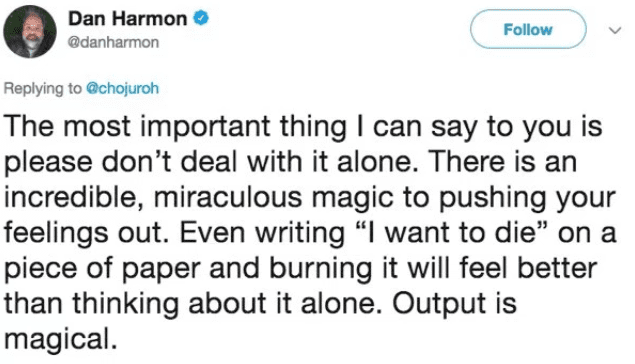Screen dimensions: 635x364
Task: Visit the @danharmon handle
Action: tap(113, 43)
